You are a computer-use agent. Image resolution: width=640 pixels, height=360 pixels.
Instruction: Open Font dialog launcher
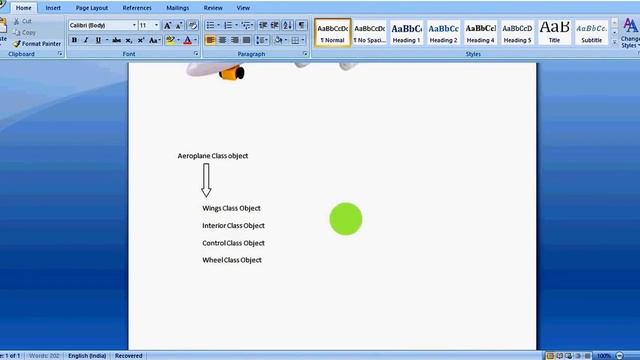coord(196,54)
